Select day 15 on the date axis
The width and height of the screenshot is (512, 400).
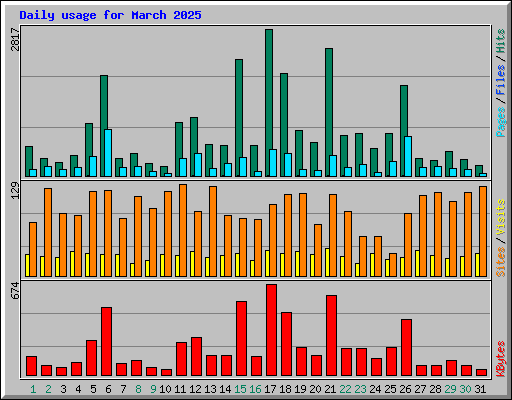pos(240,389)
